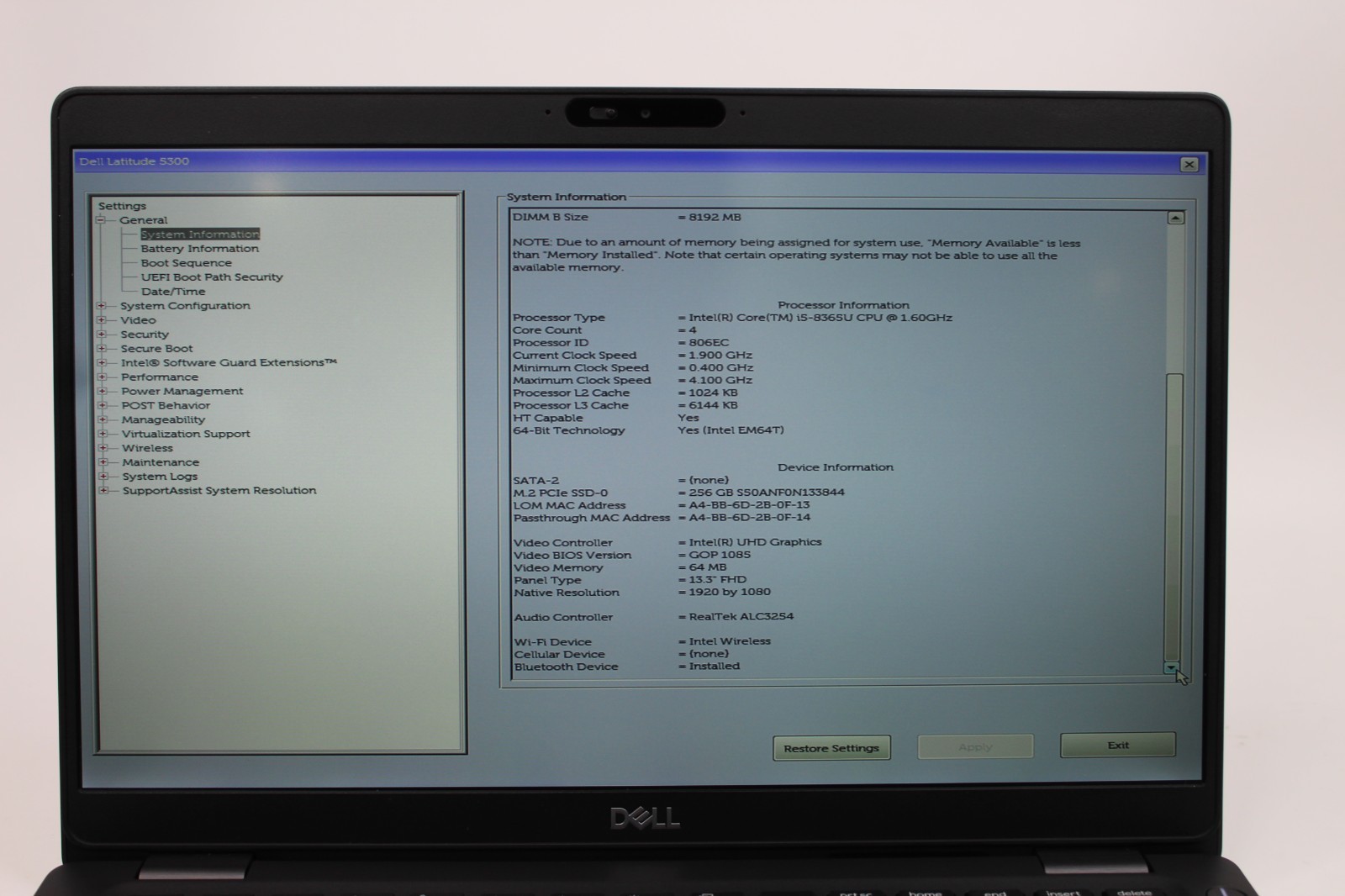Select System Configuration label
This screenshot has height=896, width=1345.
185,306
